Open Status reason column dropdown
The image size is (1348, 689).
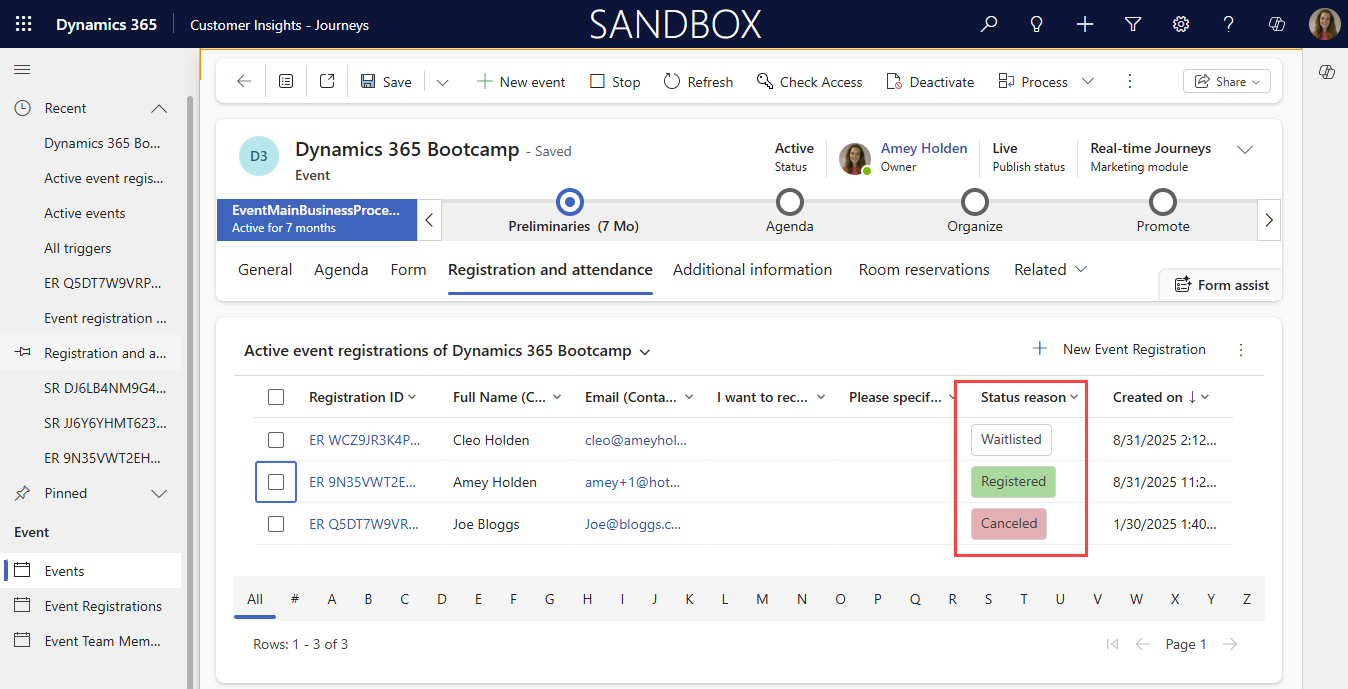pos(1075,398)
